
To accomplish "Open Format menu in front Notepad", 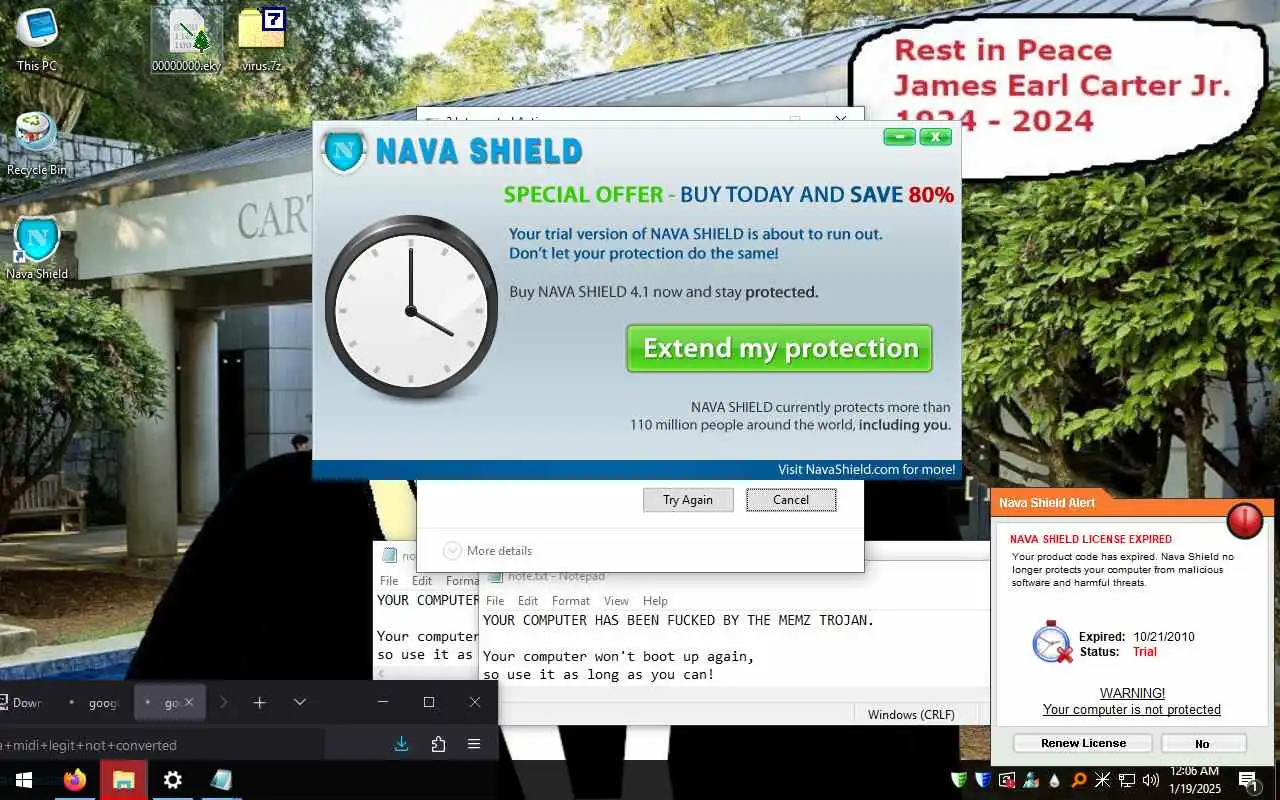I will [x=571, y=601].
